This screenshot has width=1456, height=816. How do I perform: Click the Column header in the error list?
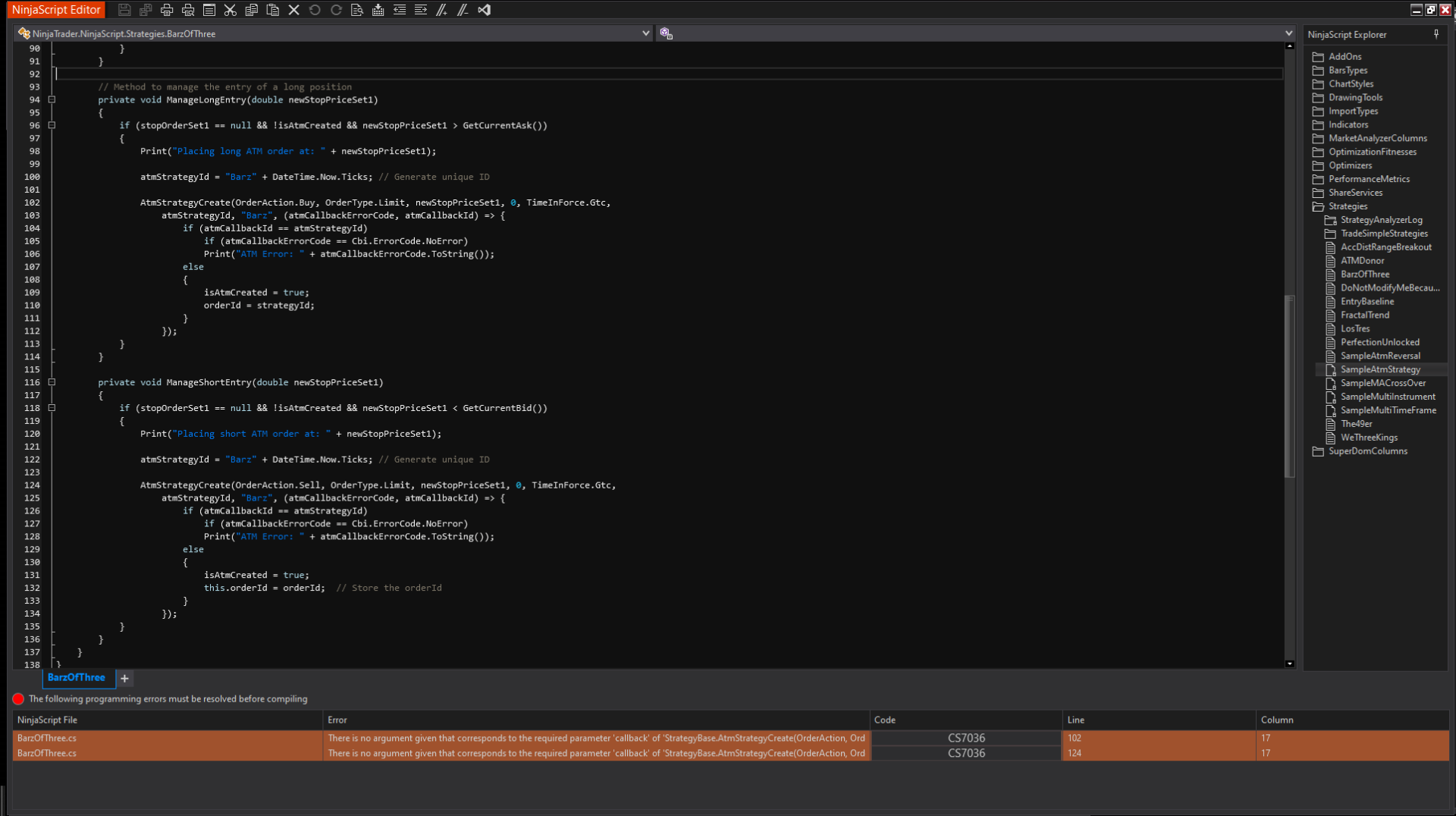pyautogui.click(x=1353, y=720)
